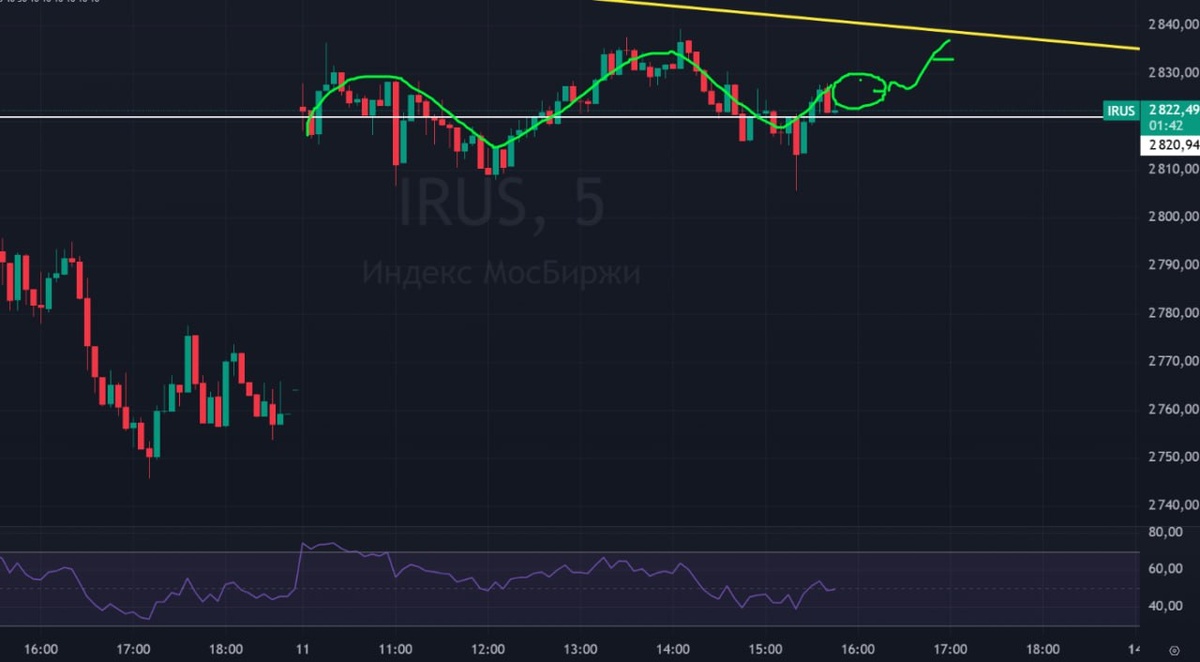Click the 2 740,00 price axis label
Image resolution: width=1200 pixels, height=662 pixels.
tap(1171, 504)
